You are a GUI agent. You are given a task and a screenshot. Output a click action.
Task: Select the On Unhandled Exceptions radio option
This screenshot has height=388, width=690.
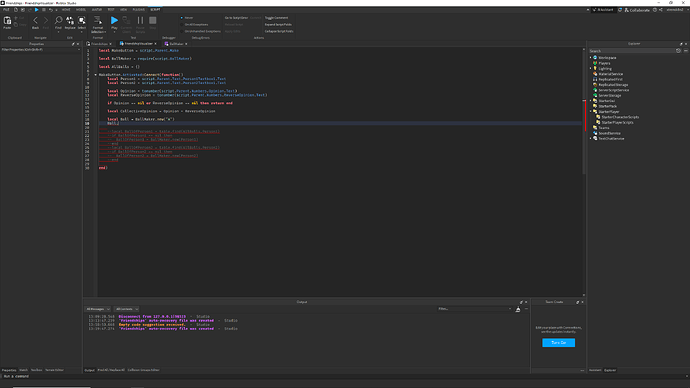click(x=182, y=31)
